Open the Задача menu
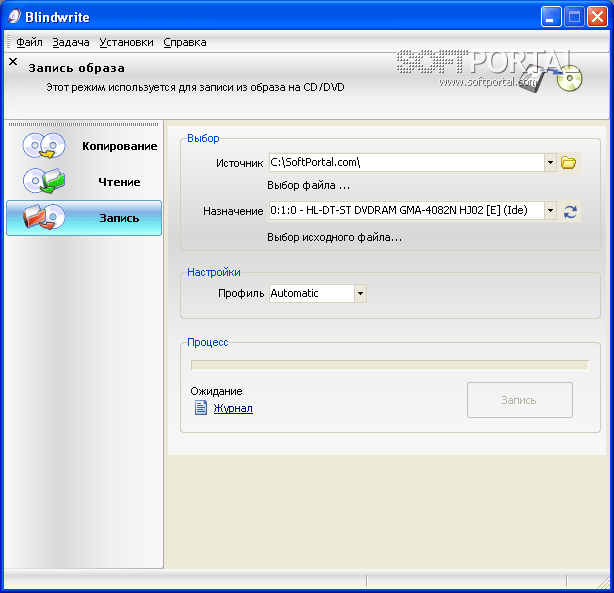 click(71, 42)
